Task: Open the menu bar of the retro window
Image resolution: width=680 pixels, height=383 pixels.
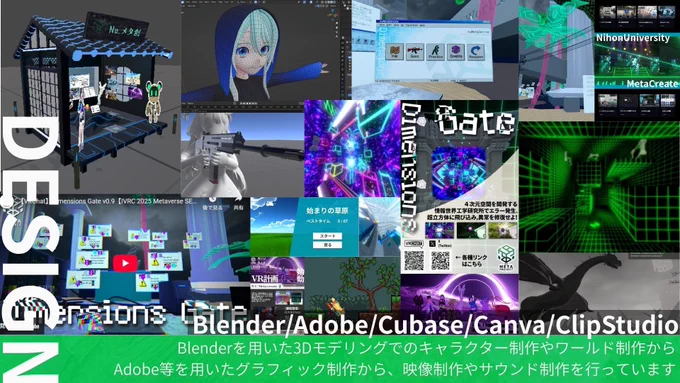Action: click(x=434, y=26)
